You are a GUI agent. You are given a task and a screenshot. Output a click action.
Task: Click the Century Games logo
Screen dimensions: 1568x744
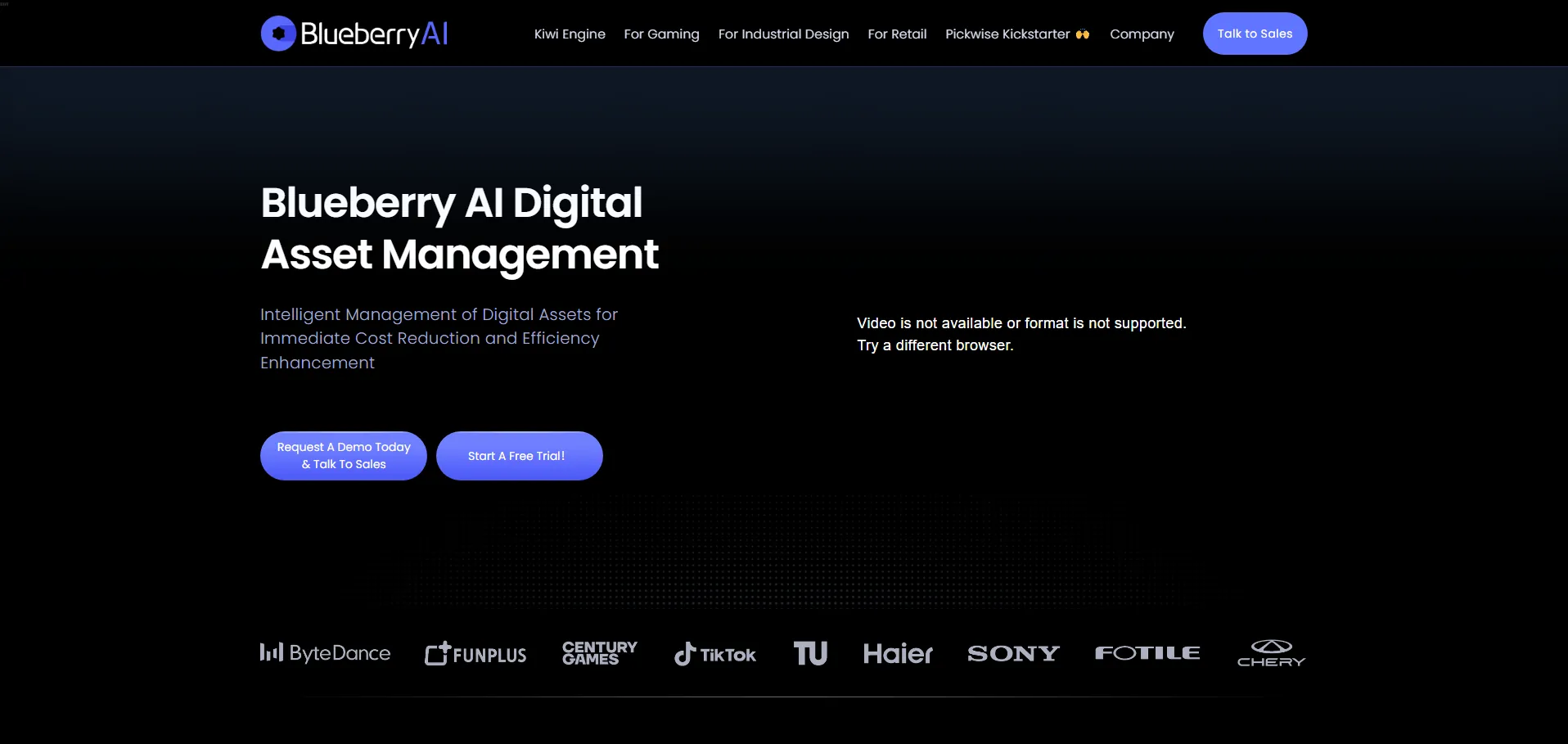(599, 653)
